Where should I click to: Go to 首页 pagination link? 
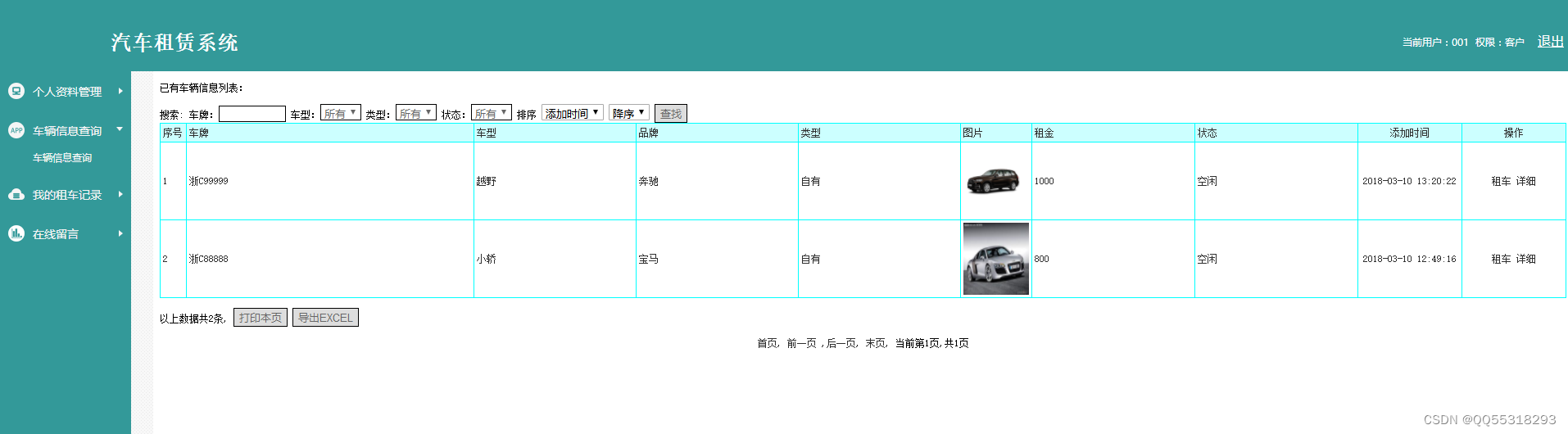[x=768, y=343]
